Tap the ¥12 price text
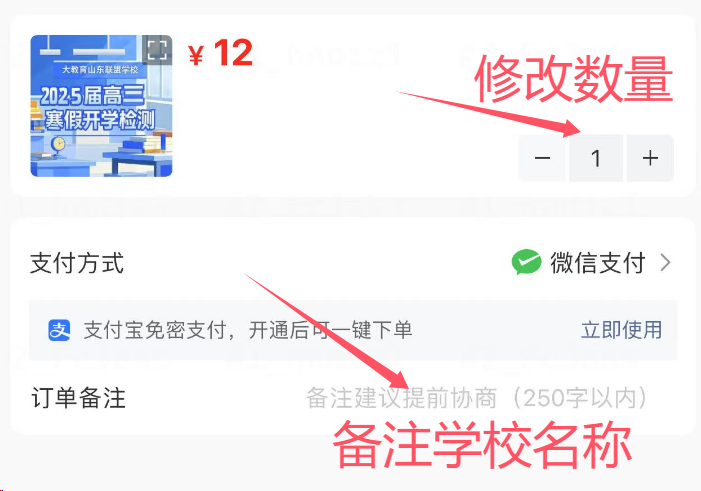701x491 pixels. point(220,54)
